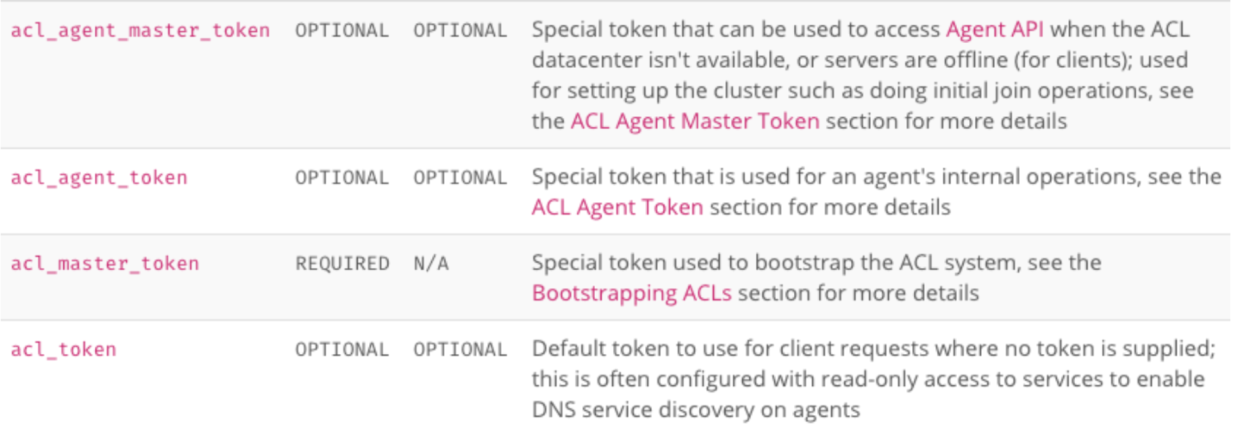Click first OPTIONAL in acl_agent_master_token row
The height and width of the screenshot is (431, 1240).
pos(342,30)
